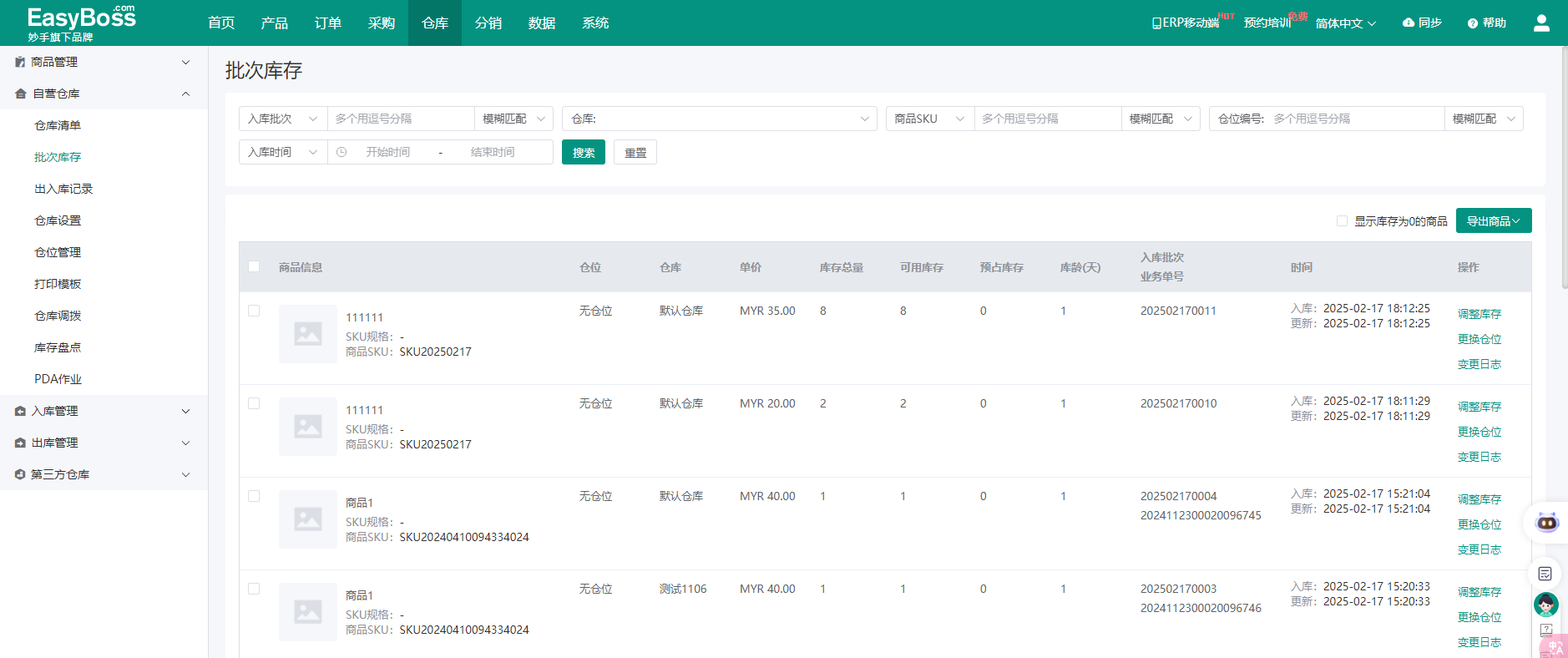
Task: Check the row for batch 202502170004
Action: point(254,496)
